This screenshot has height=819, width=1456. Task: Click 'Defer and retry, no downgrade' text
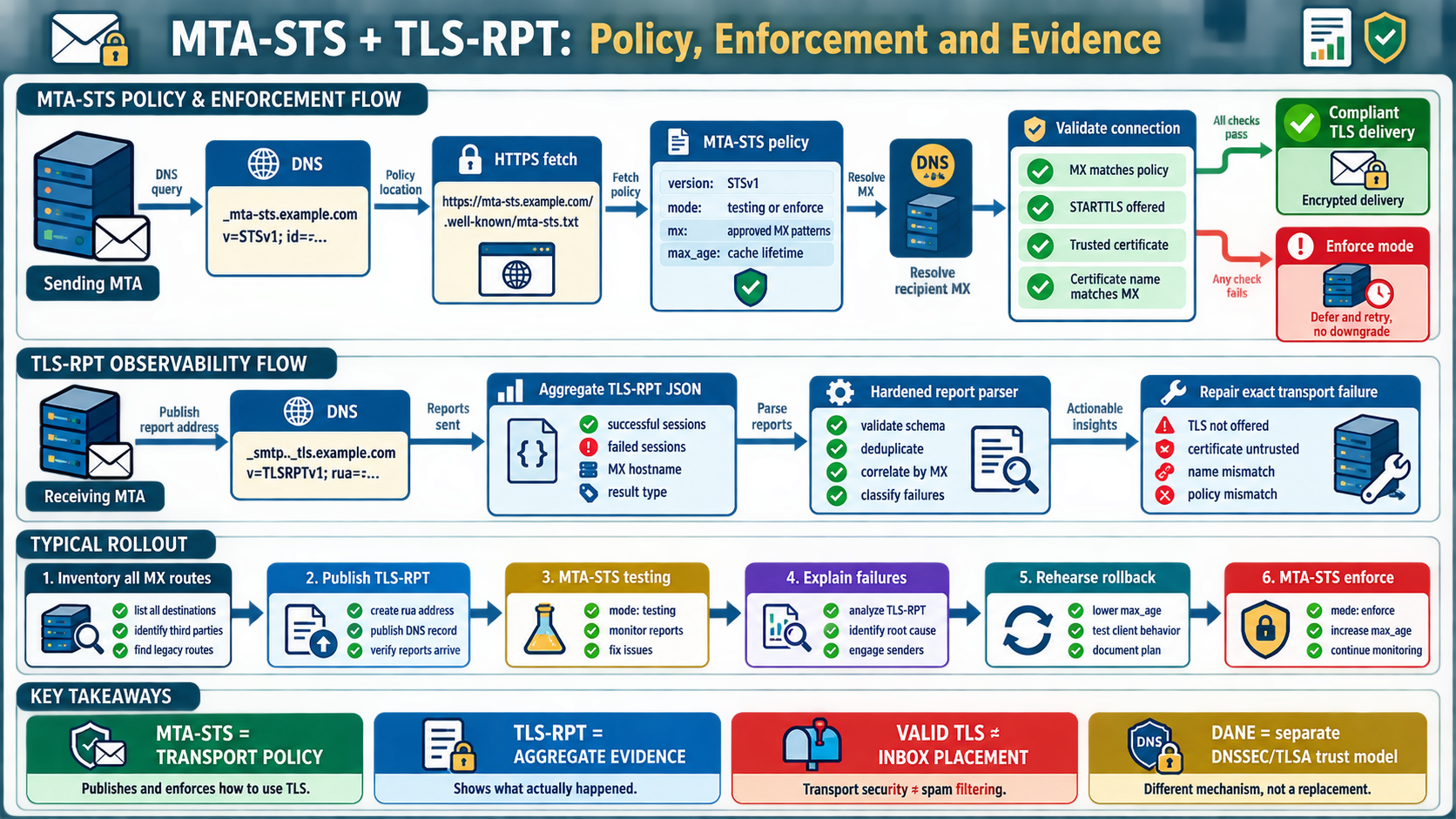(x=1352, y=324)
